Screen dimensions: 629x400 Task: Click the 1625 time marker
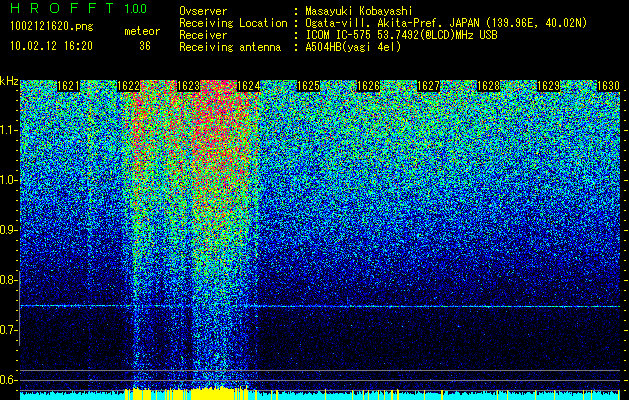308,86
